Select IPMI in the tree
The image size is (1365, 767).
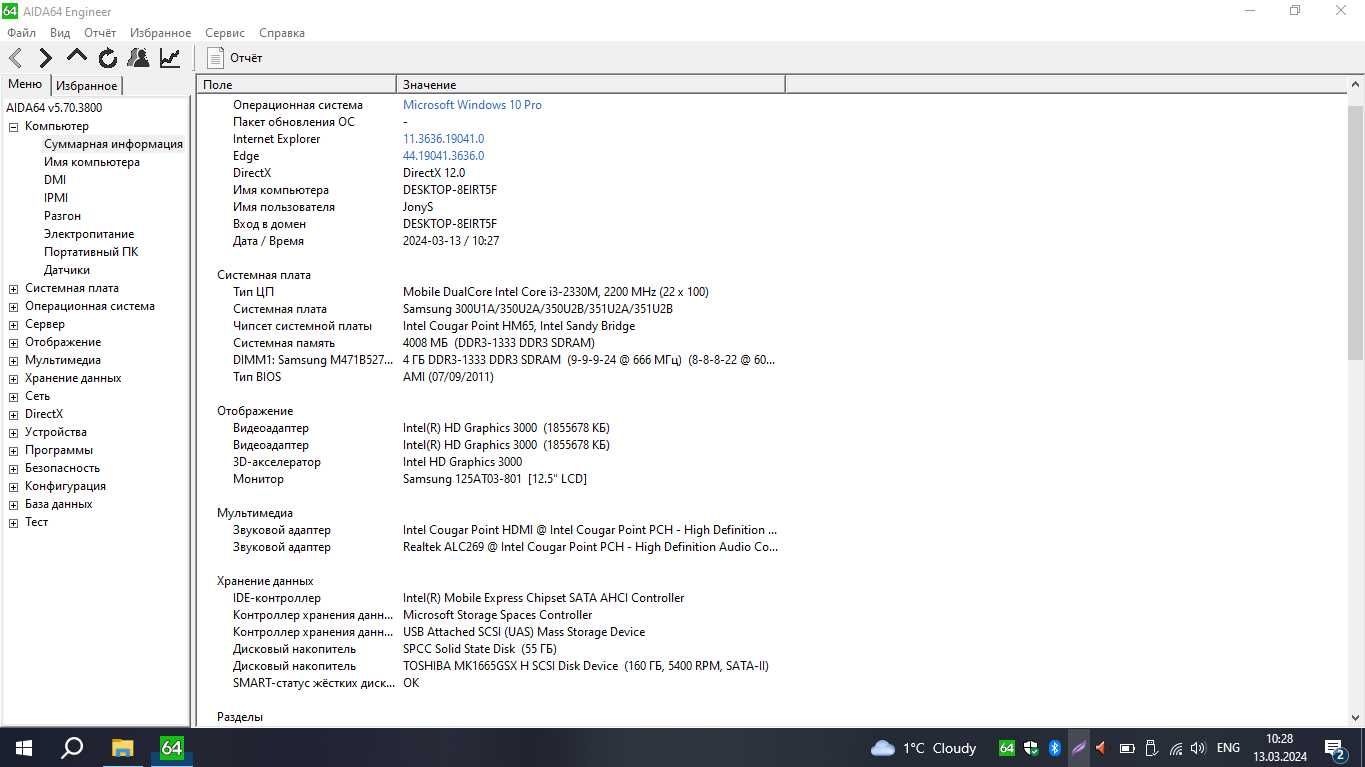pyautogui.click(x=56, y=198)
